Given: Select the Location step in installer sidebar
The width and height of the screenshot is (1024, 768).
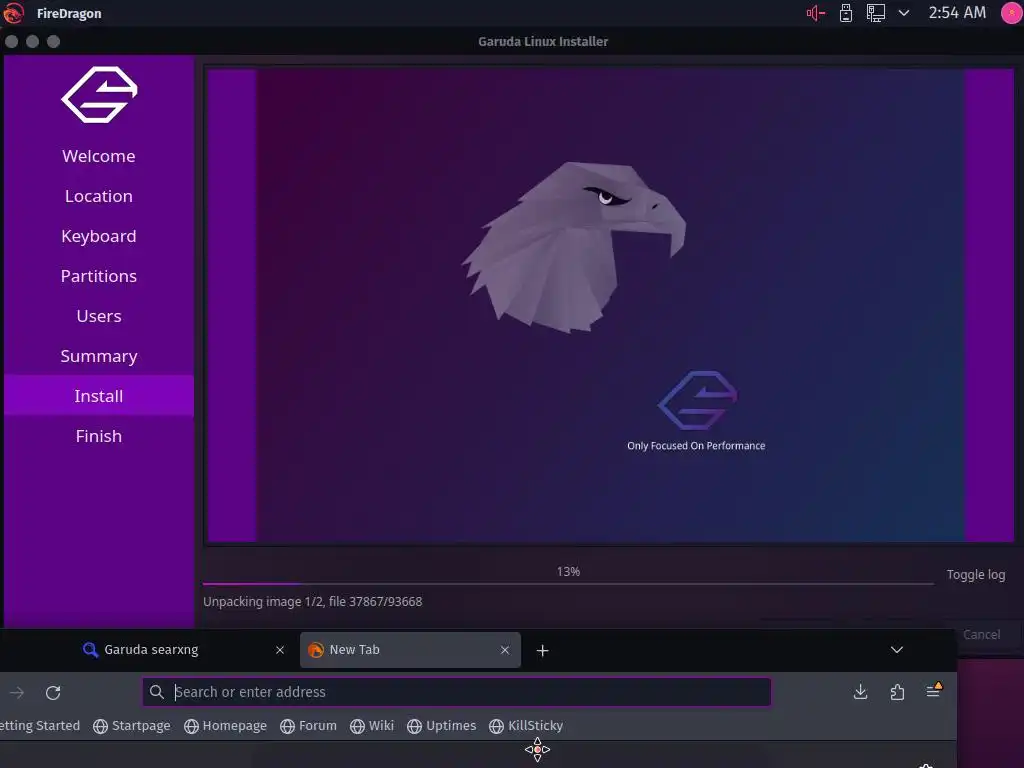Looking at the screenshot, I should (99, 196).
